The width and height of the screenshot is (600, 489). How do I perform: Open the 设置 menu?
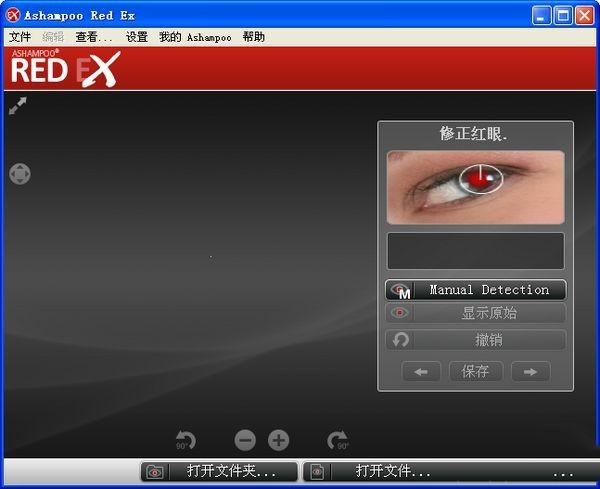[137, 37]
